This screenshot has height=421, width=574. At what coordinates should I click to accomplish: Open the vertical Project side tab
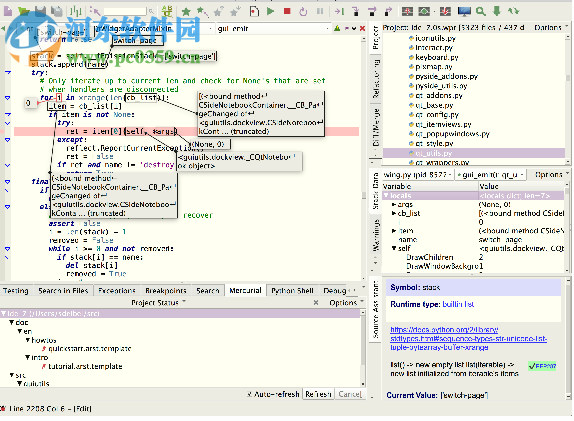[x=376, y=38]
